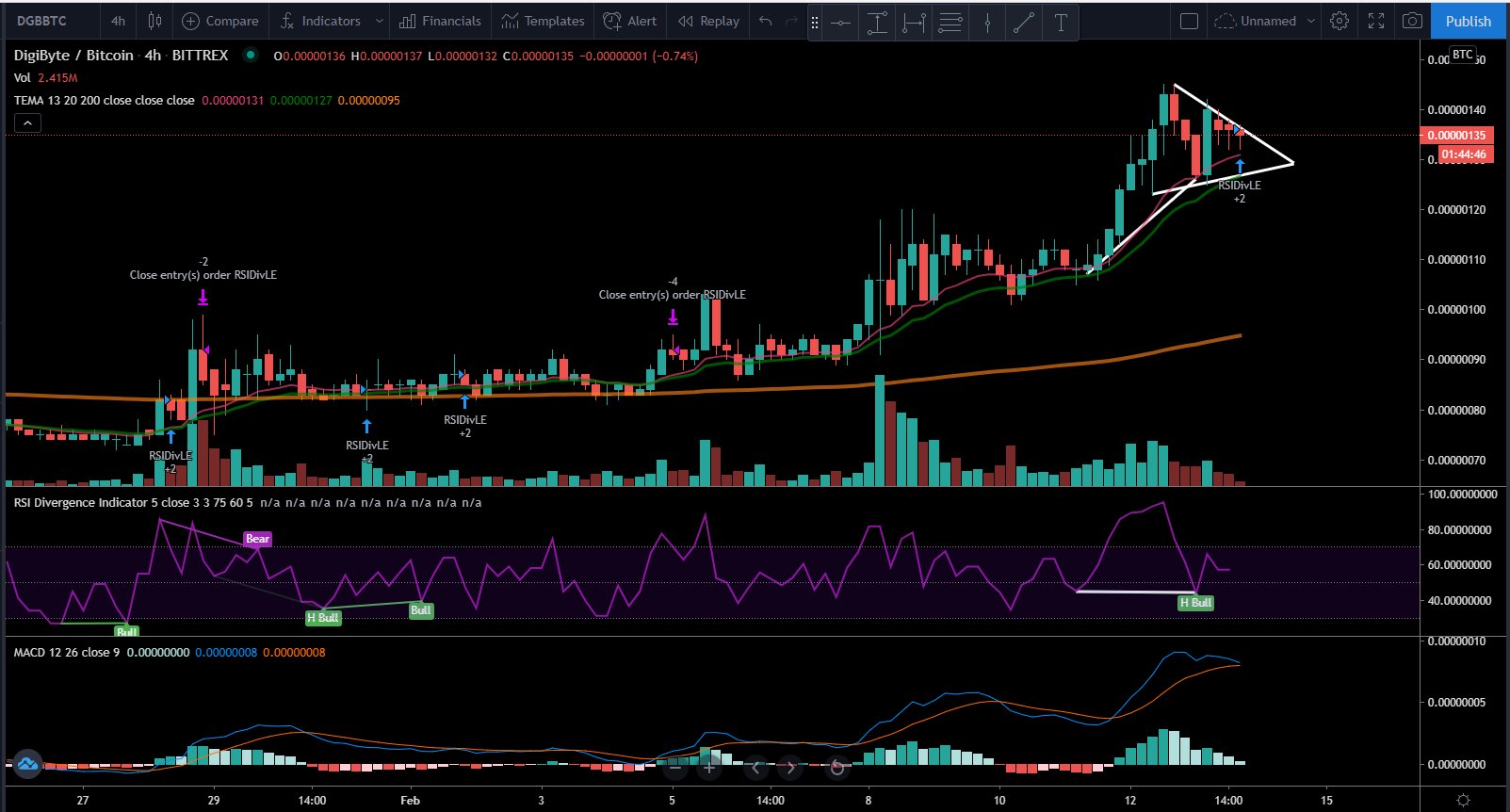This screenshot has width=1510, height=812.
Task: Click the 0.00000100 price axis label
Action: click(x=1456, y=309)
